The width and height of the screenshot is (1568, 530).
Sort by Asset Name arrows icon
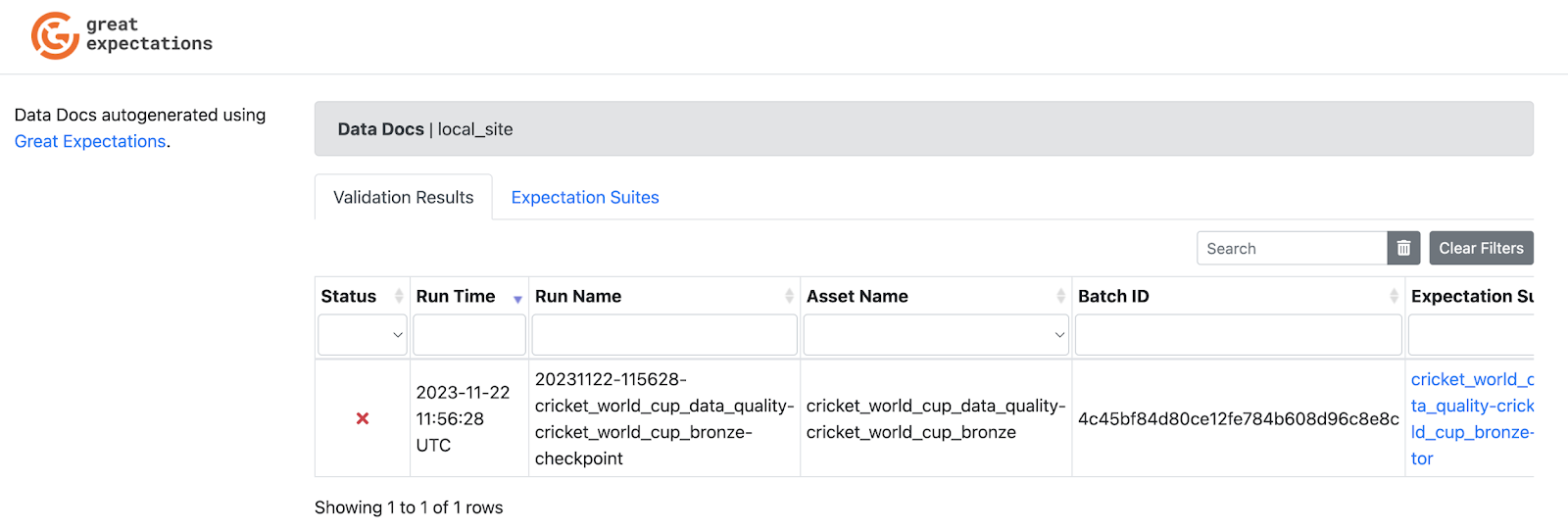tap(1060, 296)
